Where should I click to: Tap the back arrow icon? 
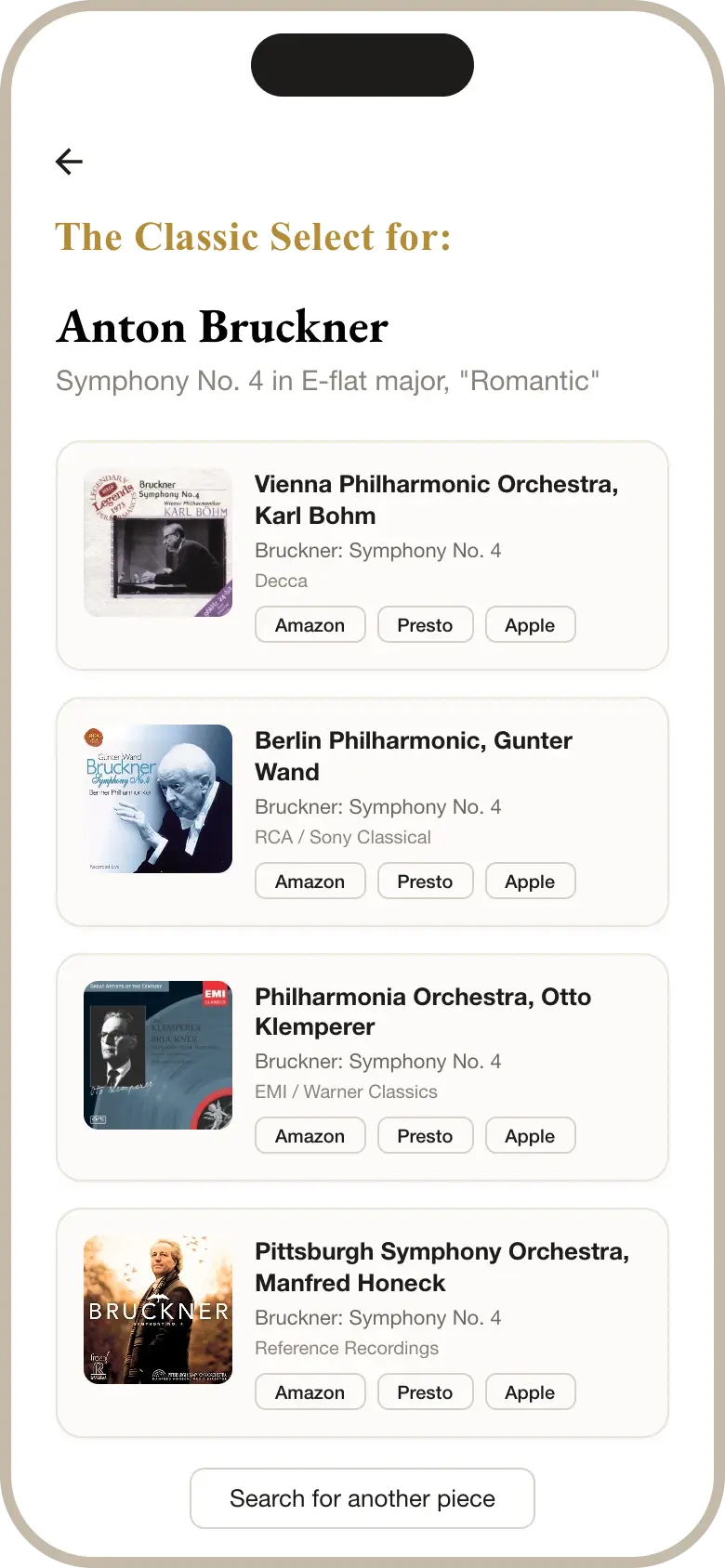coord(69,162)
